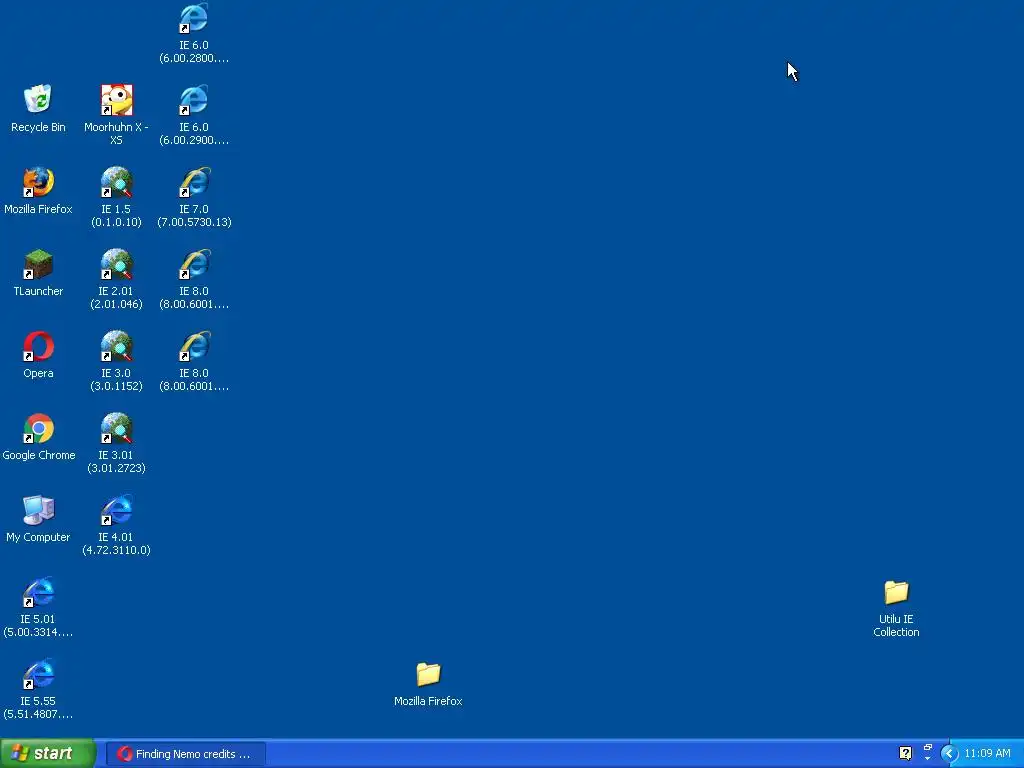
Task: Select the IE 7.0 (7.00.5730.13) shortcut
Action: tap(194, 197)
